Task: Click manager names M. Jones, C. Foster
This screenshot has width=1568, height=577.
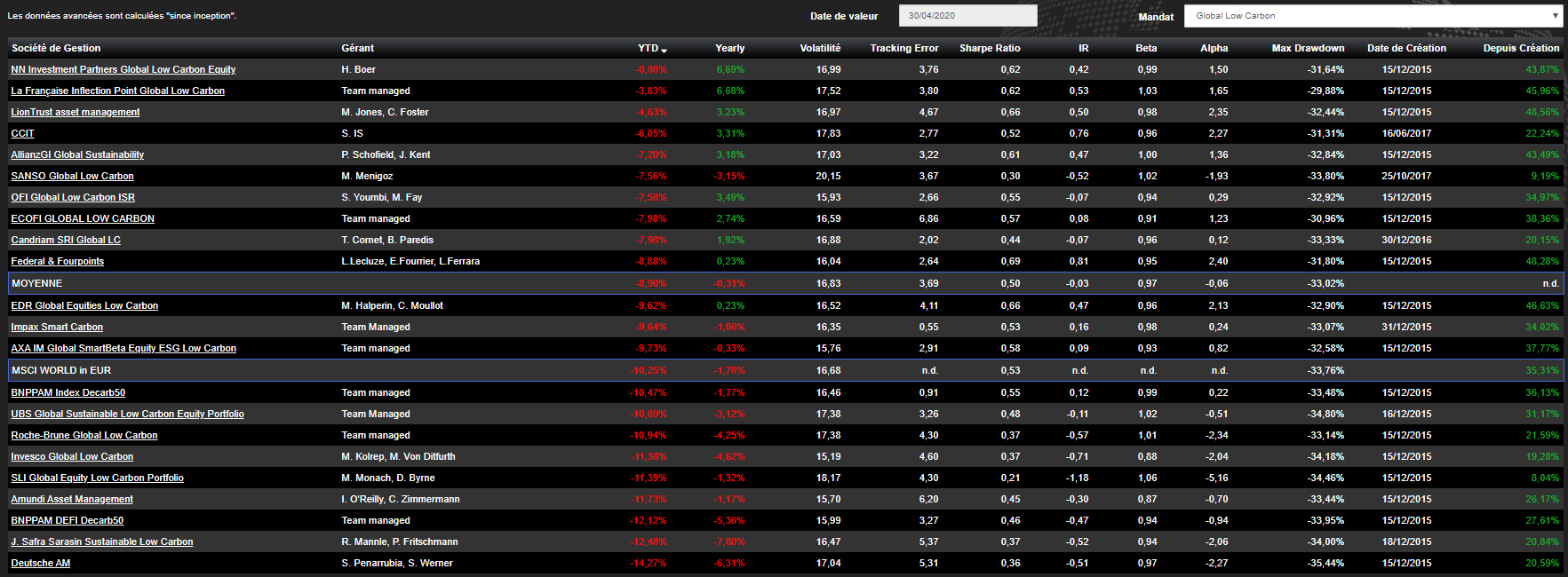Action: tap(385, 112)
